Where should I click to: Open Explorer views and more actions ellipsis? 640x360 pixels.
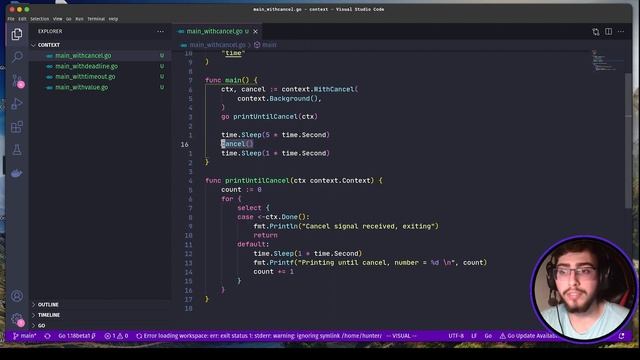160,31
